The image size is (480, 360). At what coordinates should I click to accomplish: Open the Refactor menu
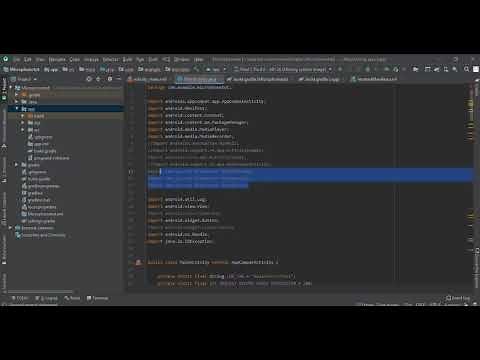pyautogui.click(x=110, y=59)
